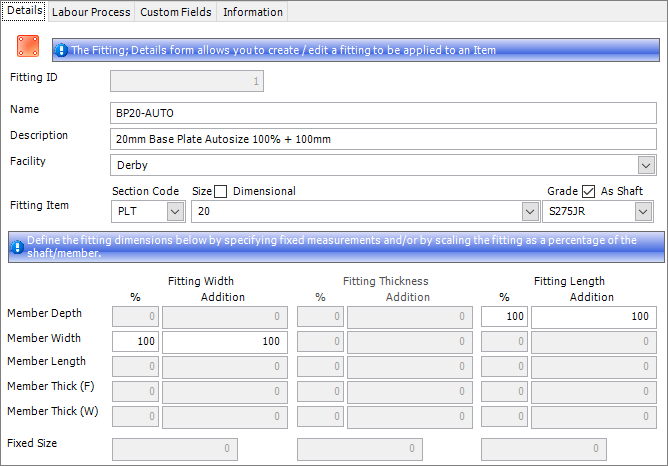Switch to the Labour Process tab
Screen dimensions: 668x466
[x=92, y=12]
